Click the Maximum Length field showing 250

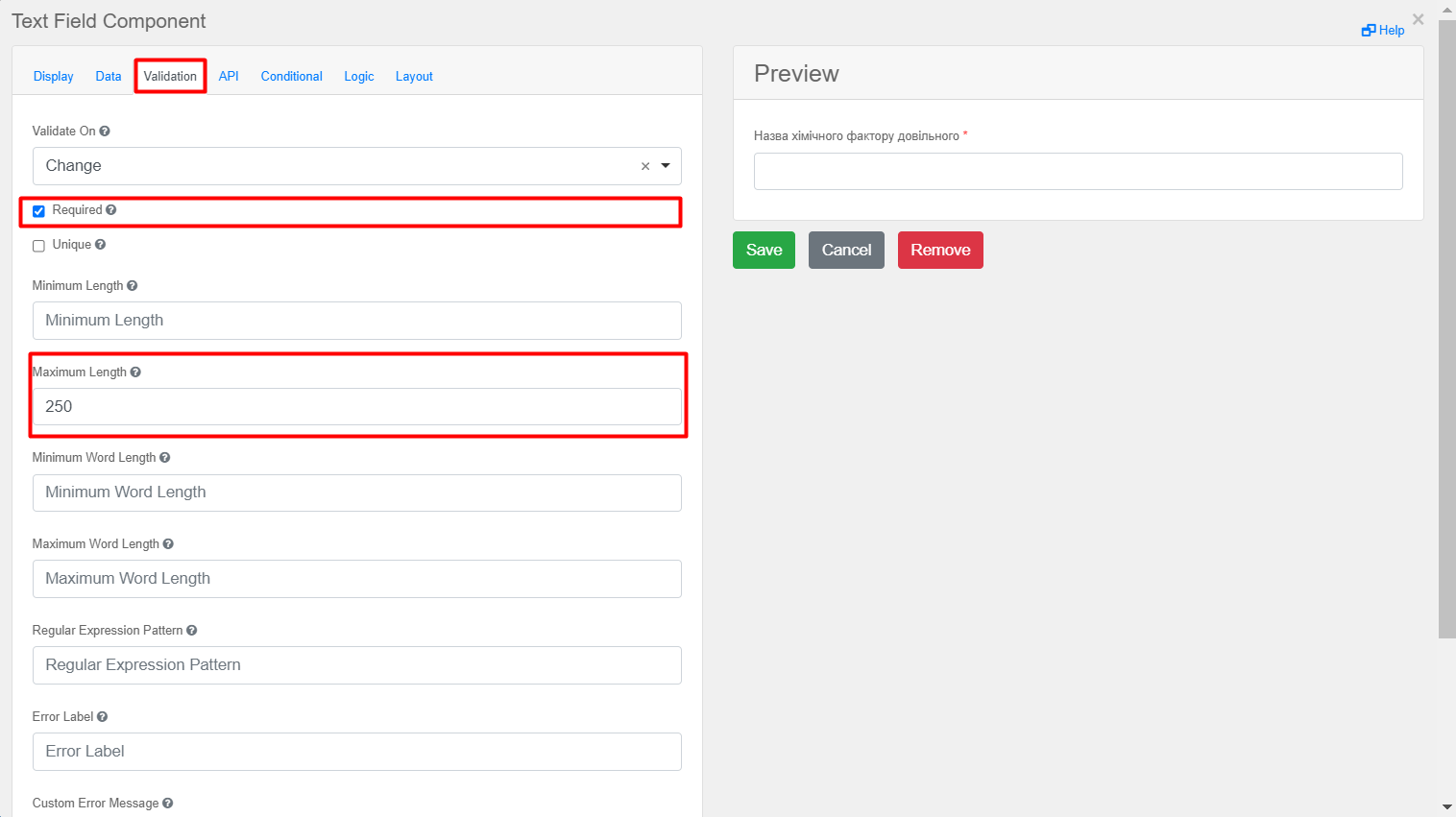pos(357,407)
